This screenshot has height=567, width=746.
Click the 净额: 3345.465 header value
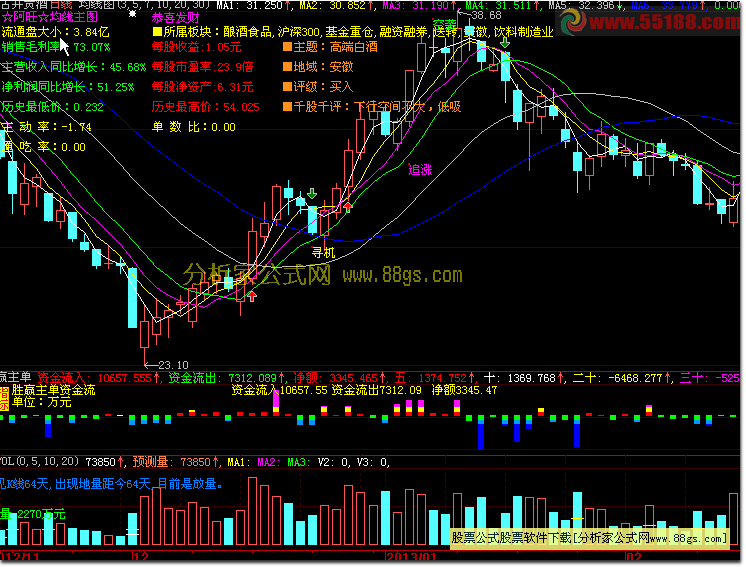[339, 378]
